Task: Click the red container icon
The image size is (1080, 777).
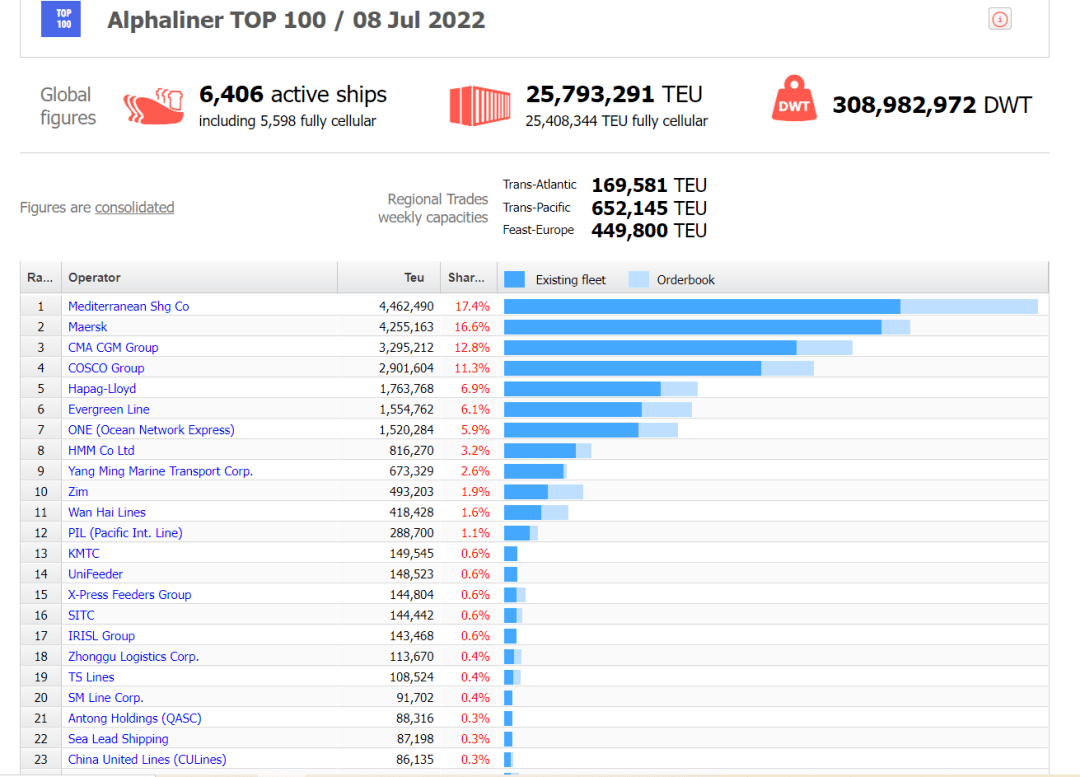Action: [x=473, y=106]
